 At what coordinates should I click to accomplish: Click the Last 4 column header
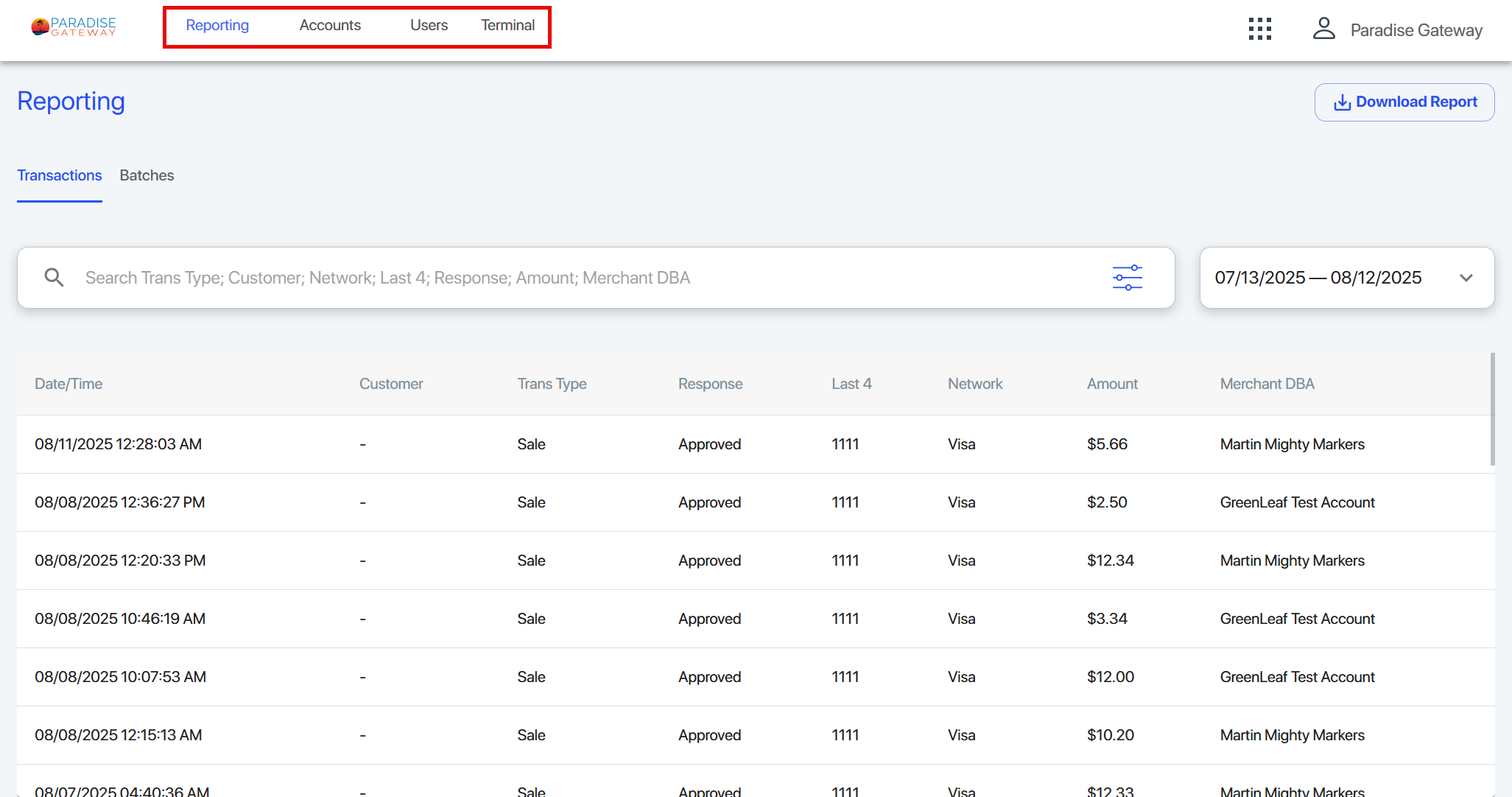tap(851, 384)
